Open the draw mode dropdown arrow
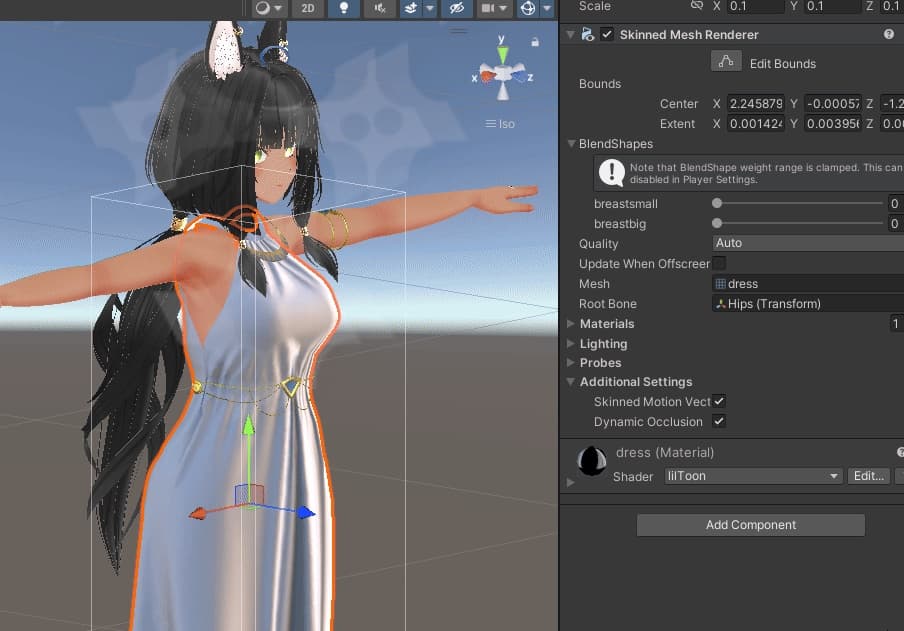 (278, 8)
